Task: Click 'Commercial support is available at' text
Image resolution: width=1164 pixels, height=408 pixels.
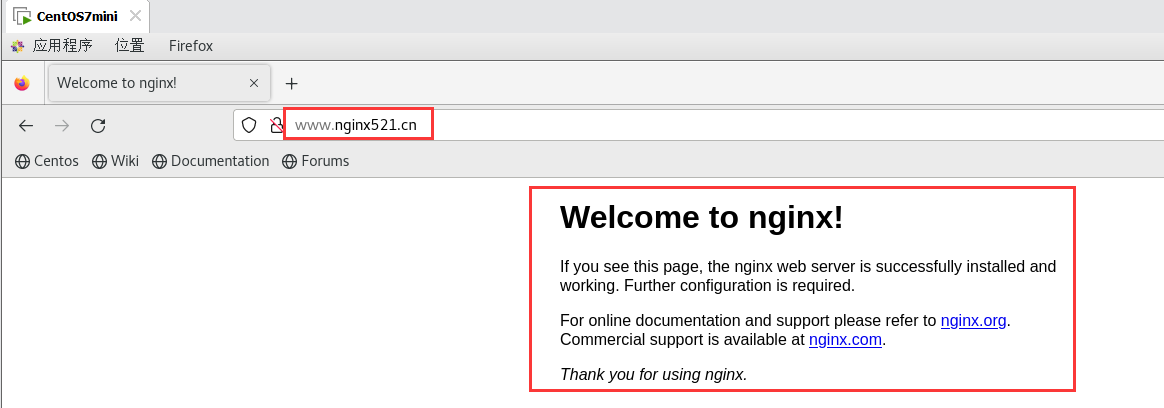Action: pyautogui.click(x=682, y=340)
